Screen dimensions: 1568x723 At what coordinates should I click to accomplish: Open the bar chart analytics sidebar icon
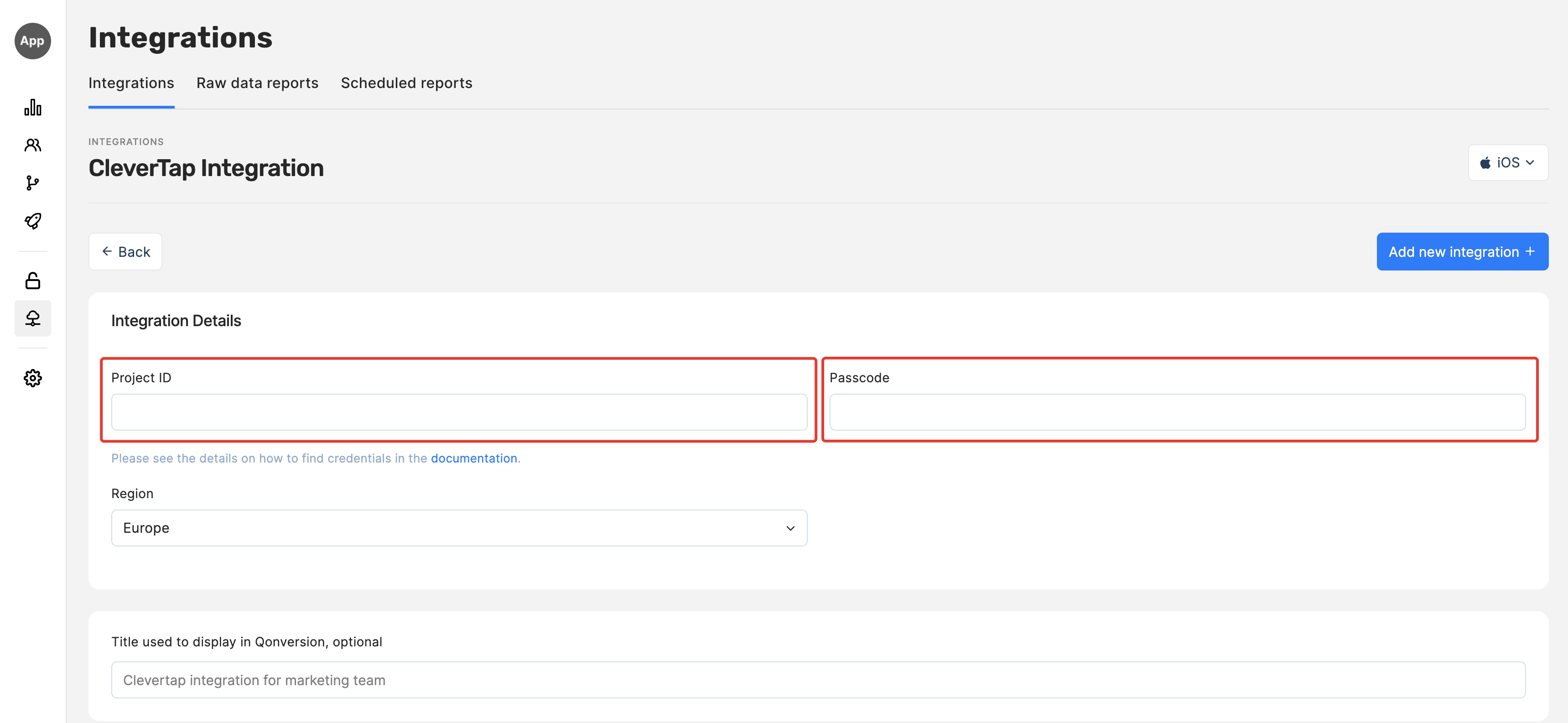[33, 108]
